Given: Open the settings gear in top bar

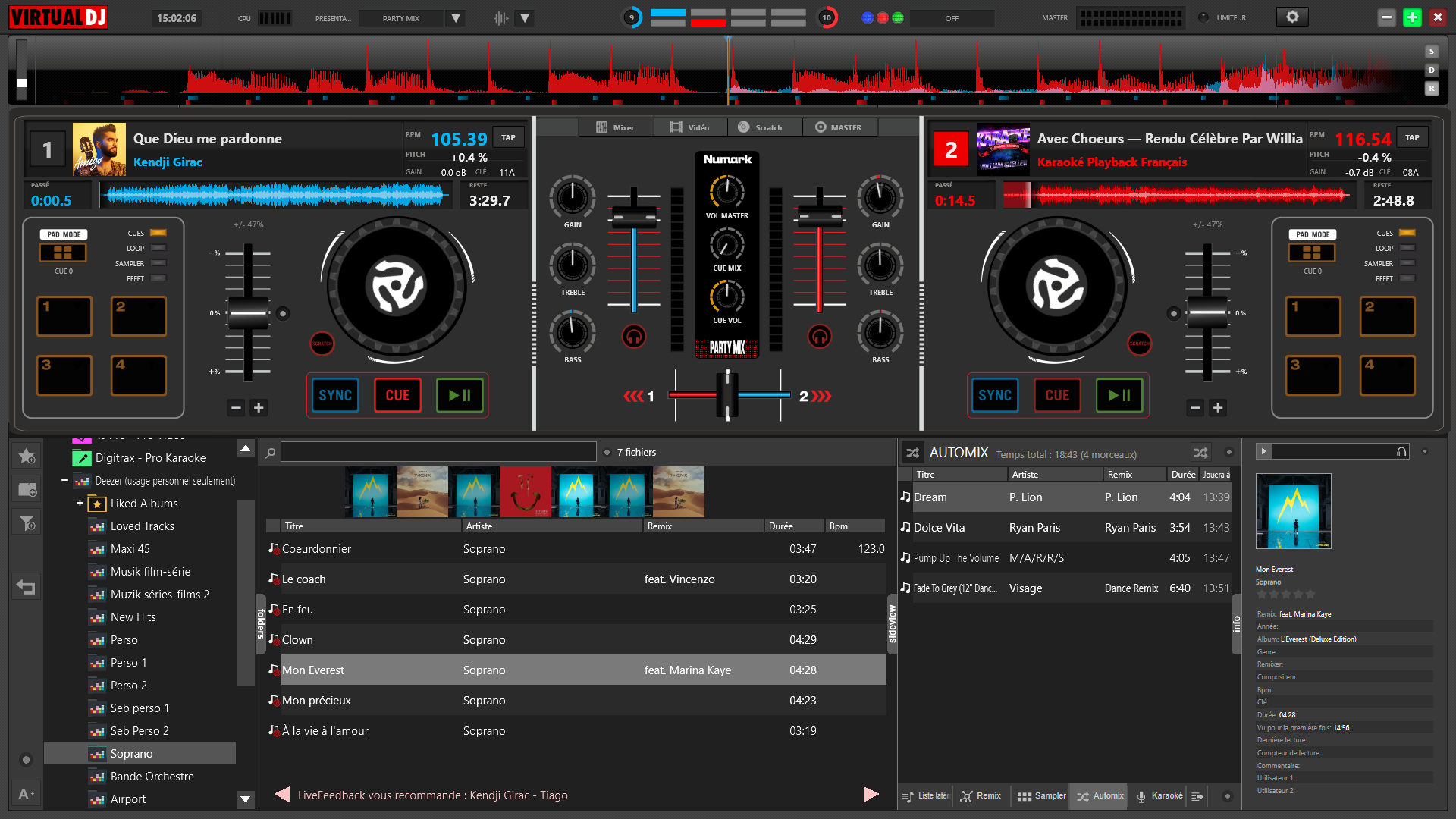Looking at the screenshot, I should point(1292,17).
